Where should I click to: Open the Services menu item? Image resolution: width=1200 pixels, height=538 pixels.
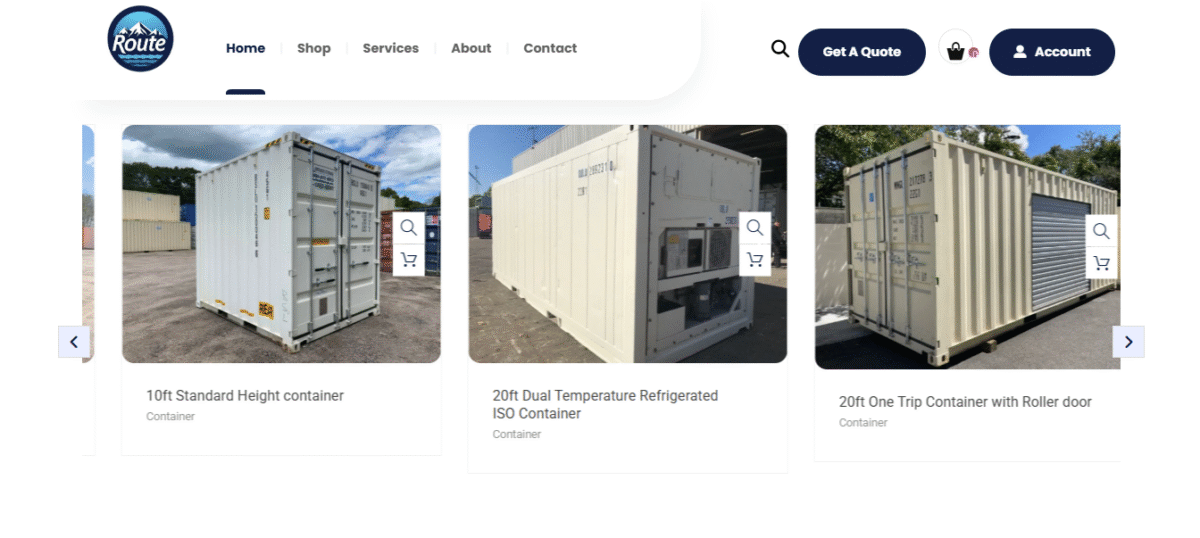click(x=391, y=48)
